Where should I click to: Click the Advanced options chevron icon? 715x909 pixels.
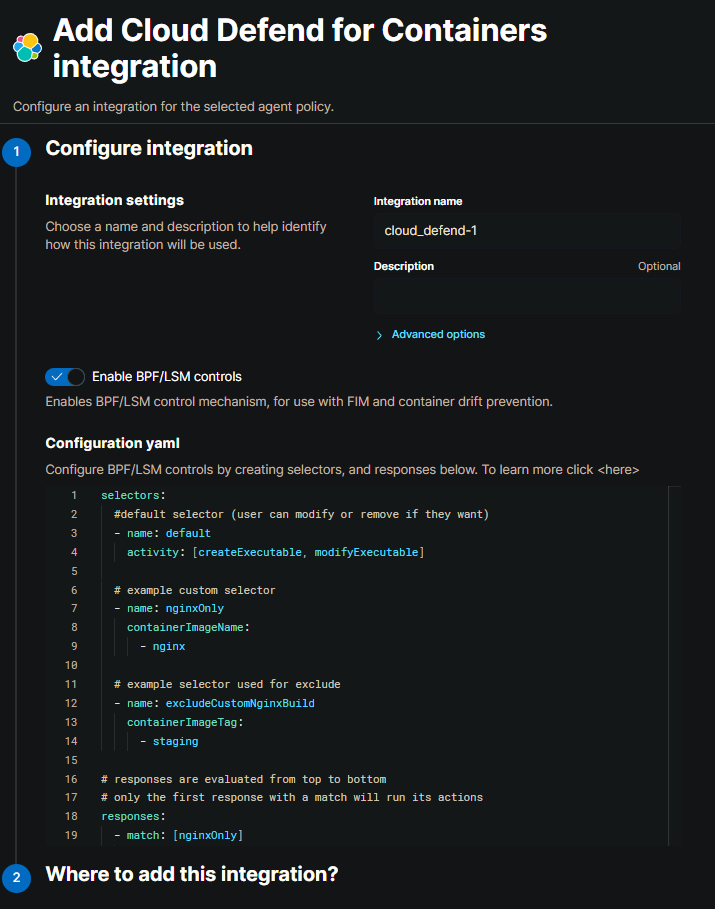click(x=380, y=335)
